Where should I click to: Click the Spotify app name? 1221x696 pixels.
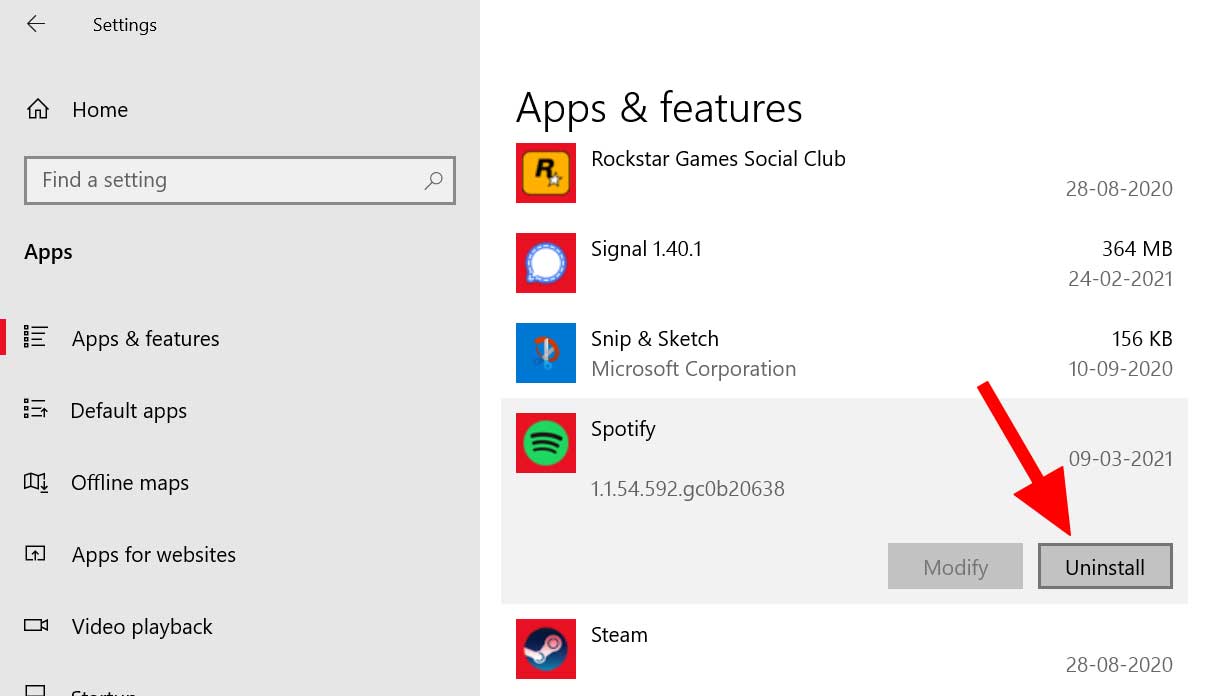point(623,429)
